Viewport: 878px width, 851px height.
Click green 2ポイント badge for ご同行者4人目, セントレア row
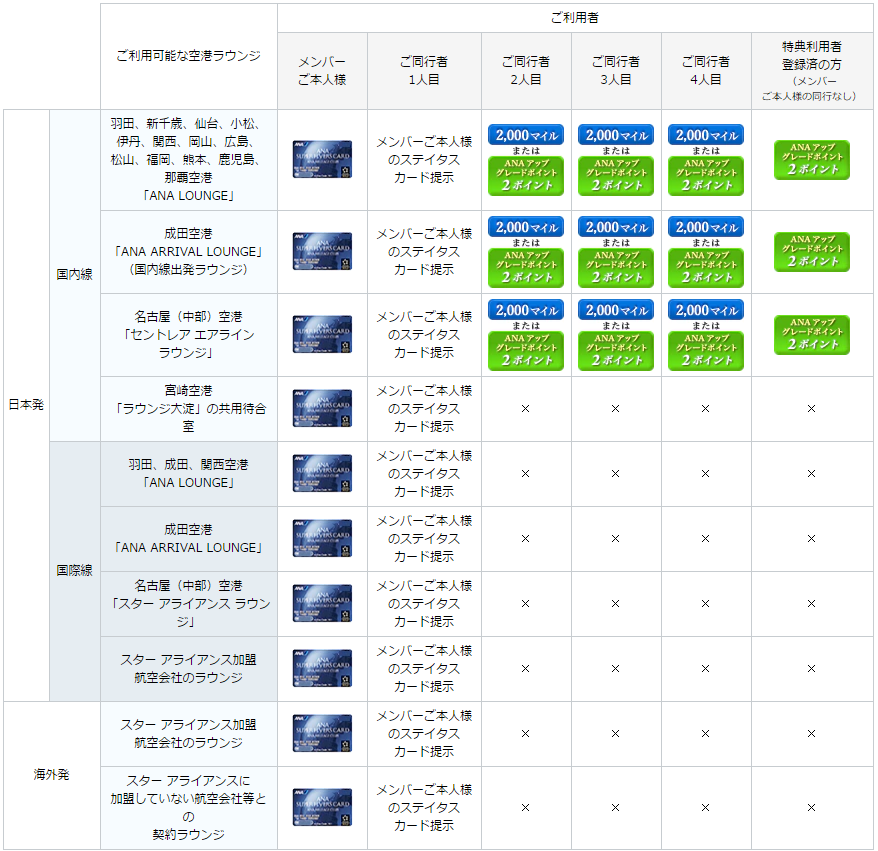point(706,350)
